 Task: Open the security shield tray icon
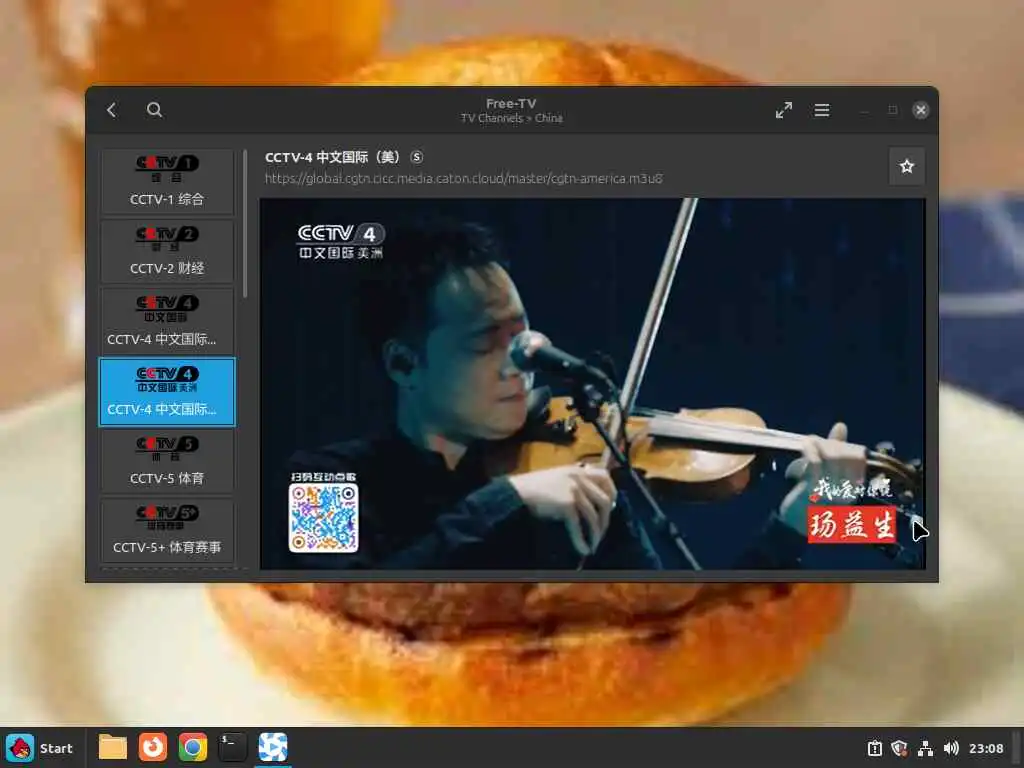click(899, 748)
